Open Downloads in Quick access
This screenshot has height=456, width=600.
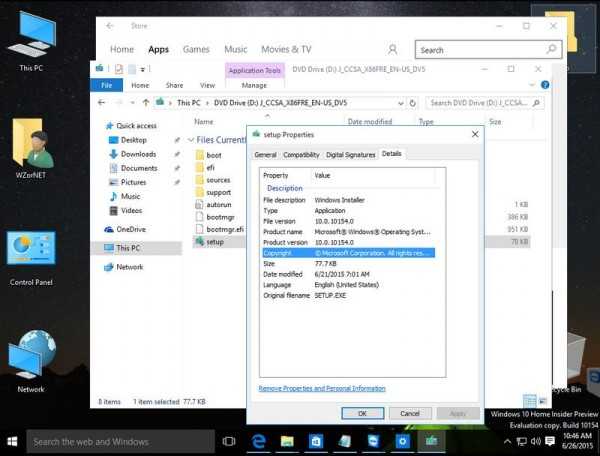point(138,154)
